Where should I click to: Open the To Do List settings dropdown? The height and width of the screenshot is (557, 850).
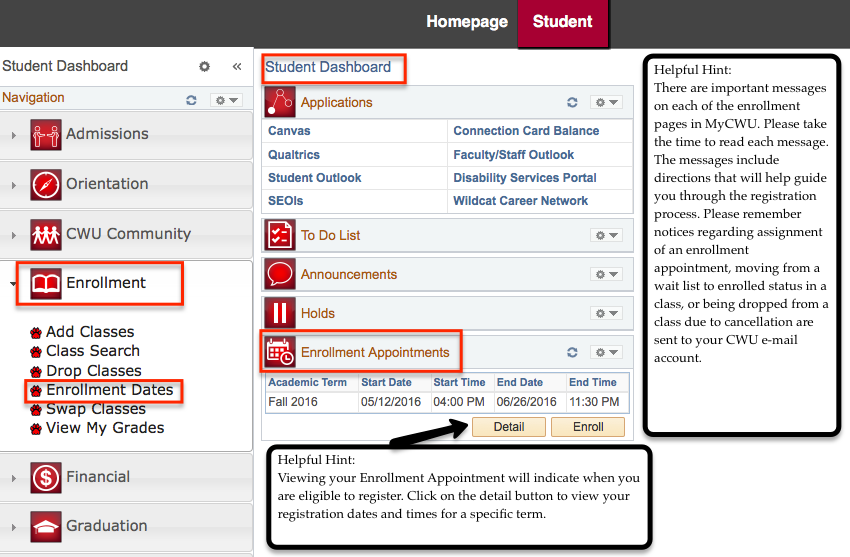tap(606, 235)
